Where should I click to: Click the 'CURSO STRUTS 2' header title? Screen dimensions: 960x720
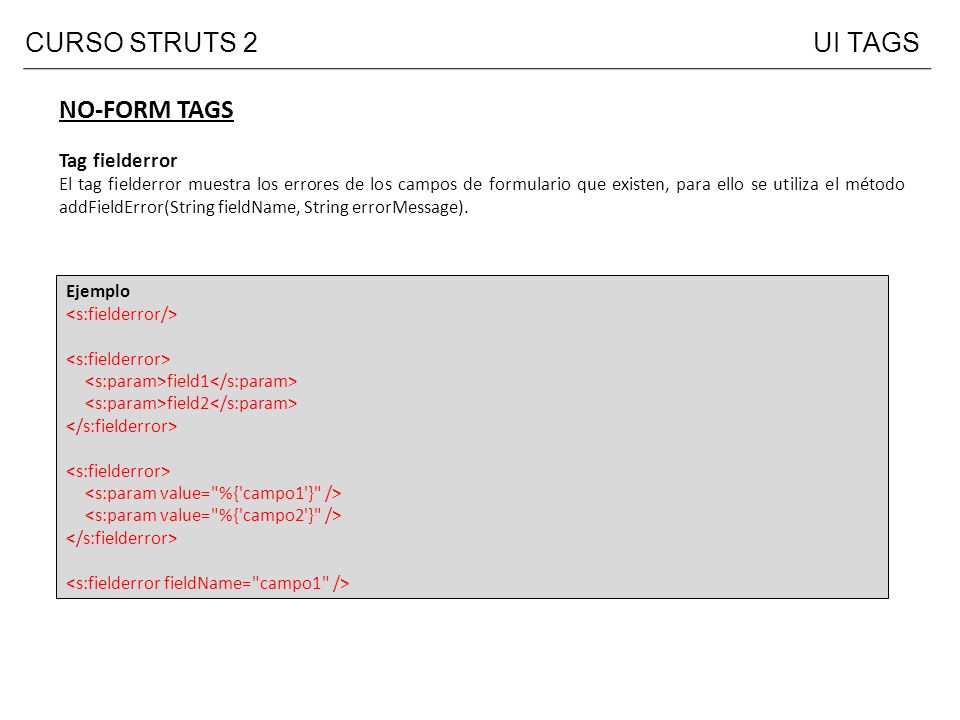pos(141,43)
